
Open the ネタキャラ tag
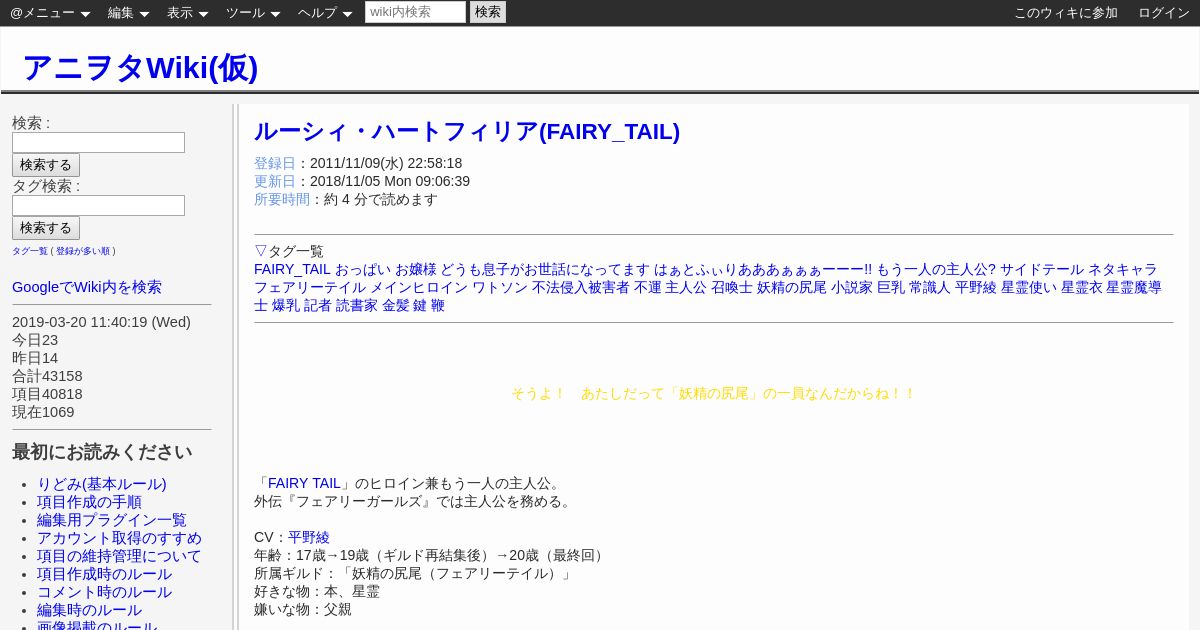point(1123,269)
